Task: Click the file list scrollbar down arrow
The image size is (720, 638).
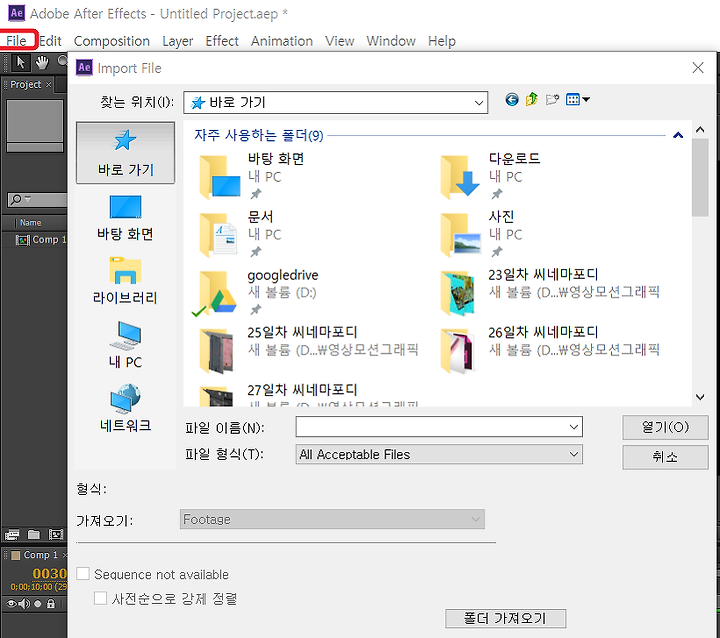Action: tap(700, 397)
